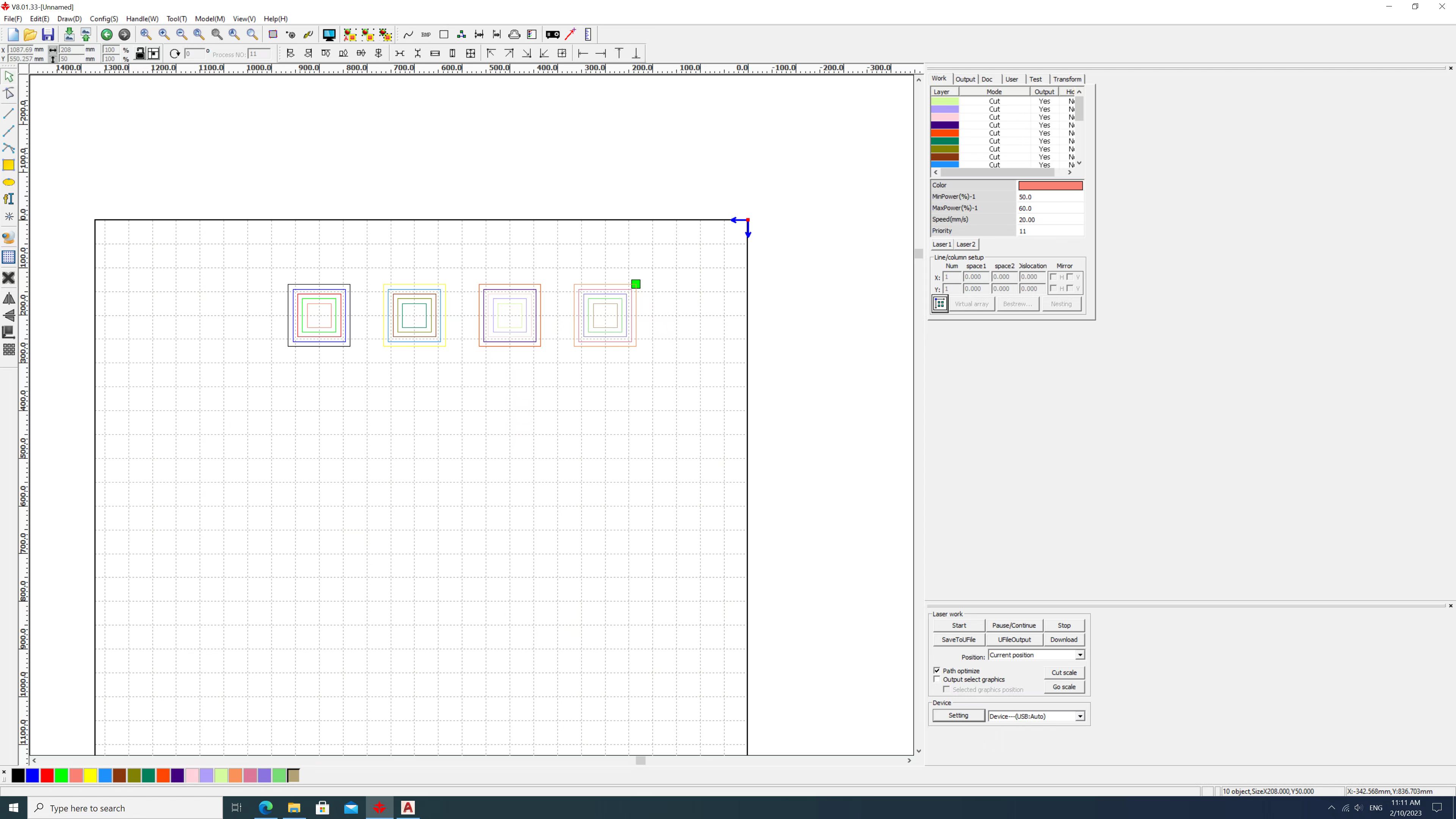Click the red laser pointer icon

point(570,35)
